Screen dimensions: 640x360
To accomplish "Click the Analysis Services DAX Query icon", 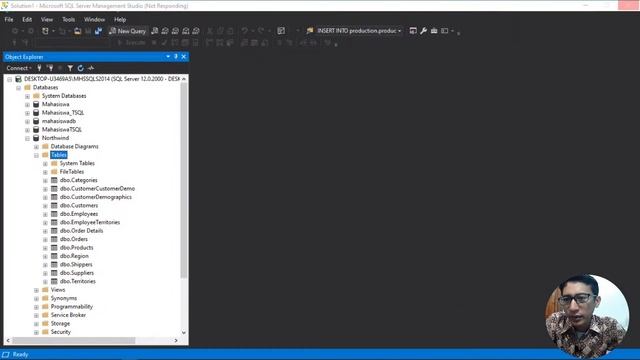I will (196, 31).
